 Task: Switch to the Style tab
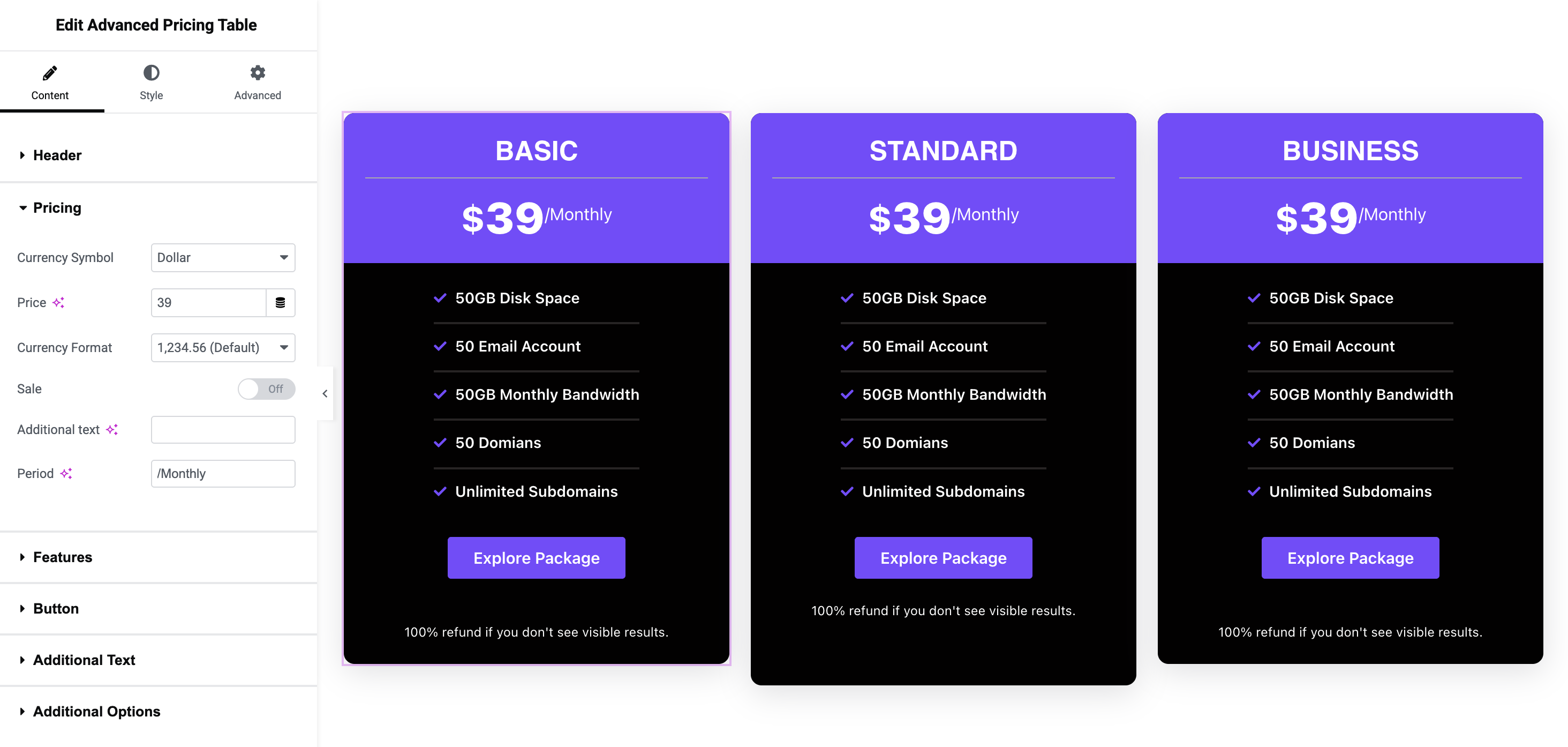coord(151,82)
